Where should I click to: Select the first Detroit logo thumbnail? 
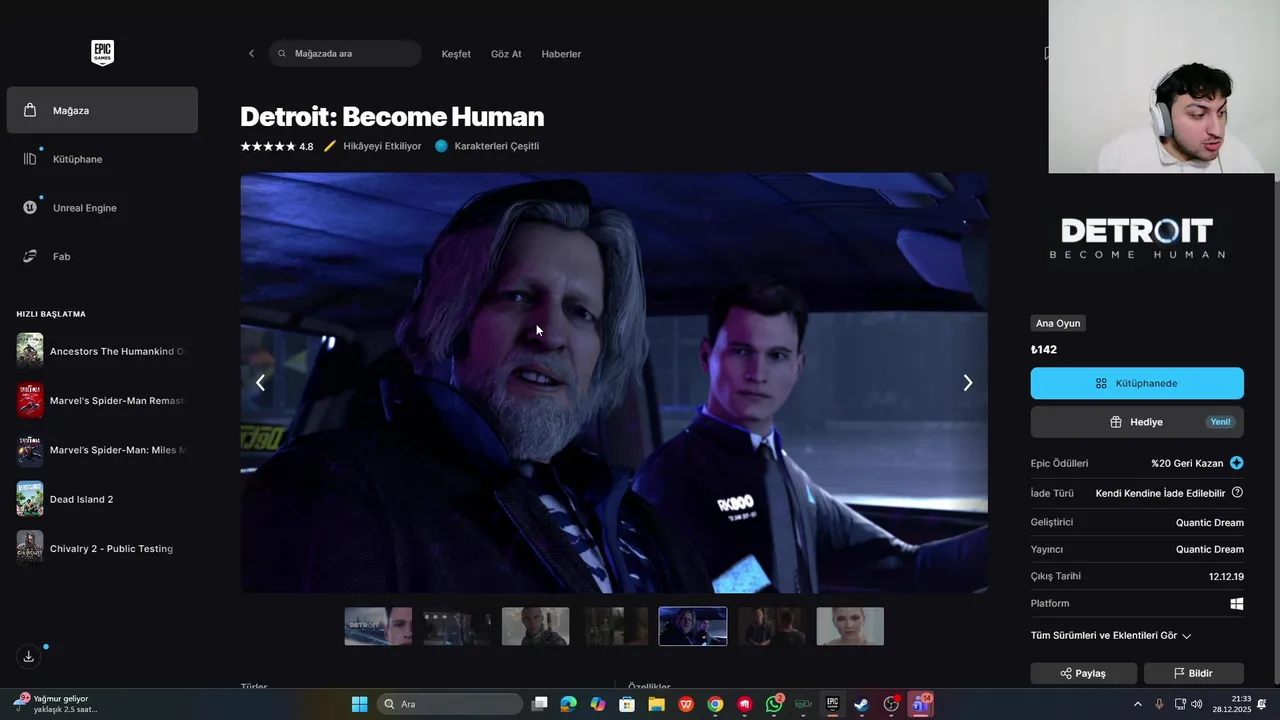tap(378, 626)
